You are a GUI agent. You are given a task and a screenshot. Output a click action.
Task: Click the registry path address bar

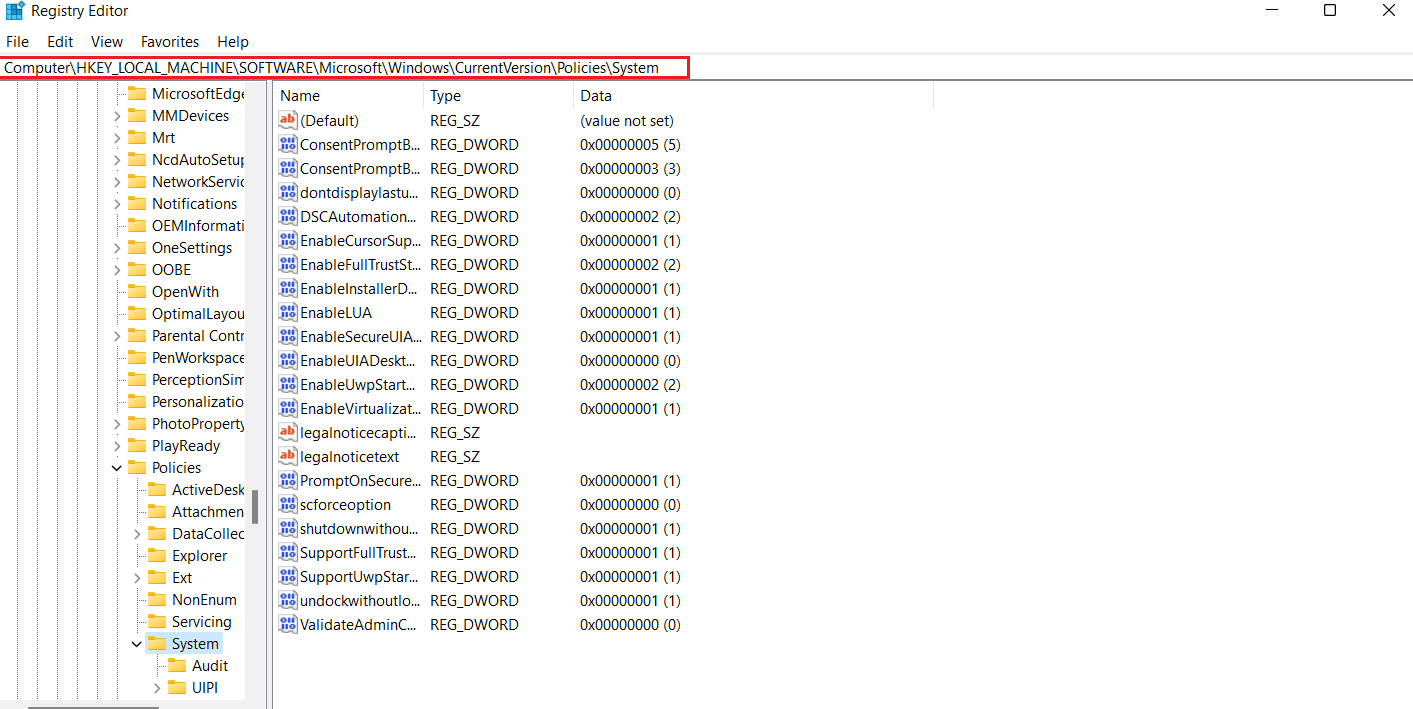tap(345, 68)
